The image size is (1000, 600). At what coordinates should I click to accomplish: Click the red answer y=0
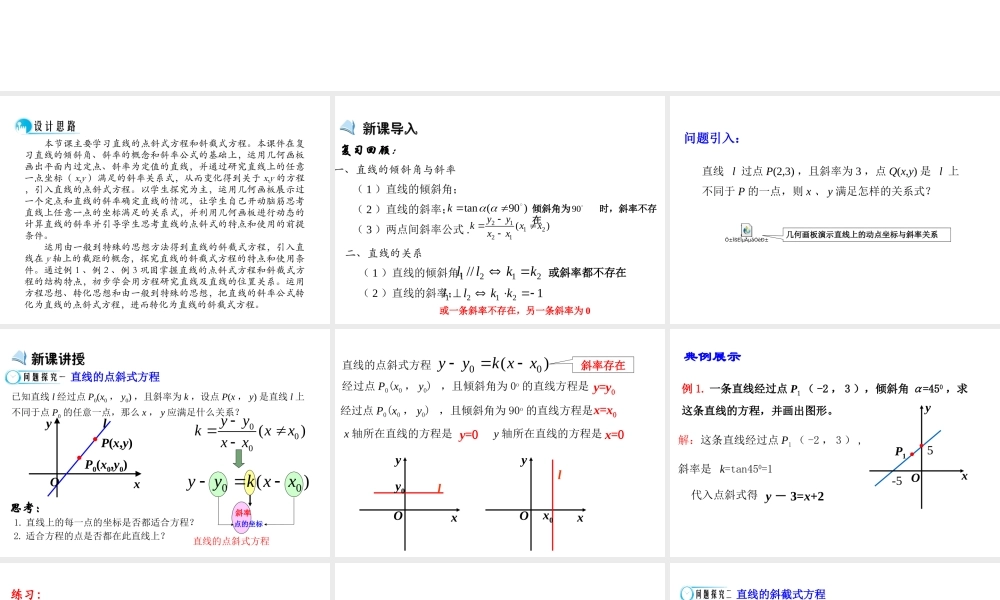(468, 435)
